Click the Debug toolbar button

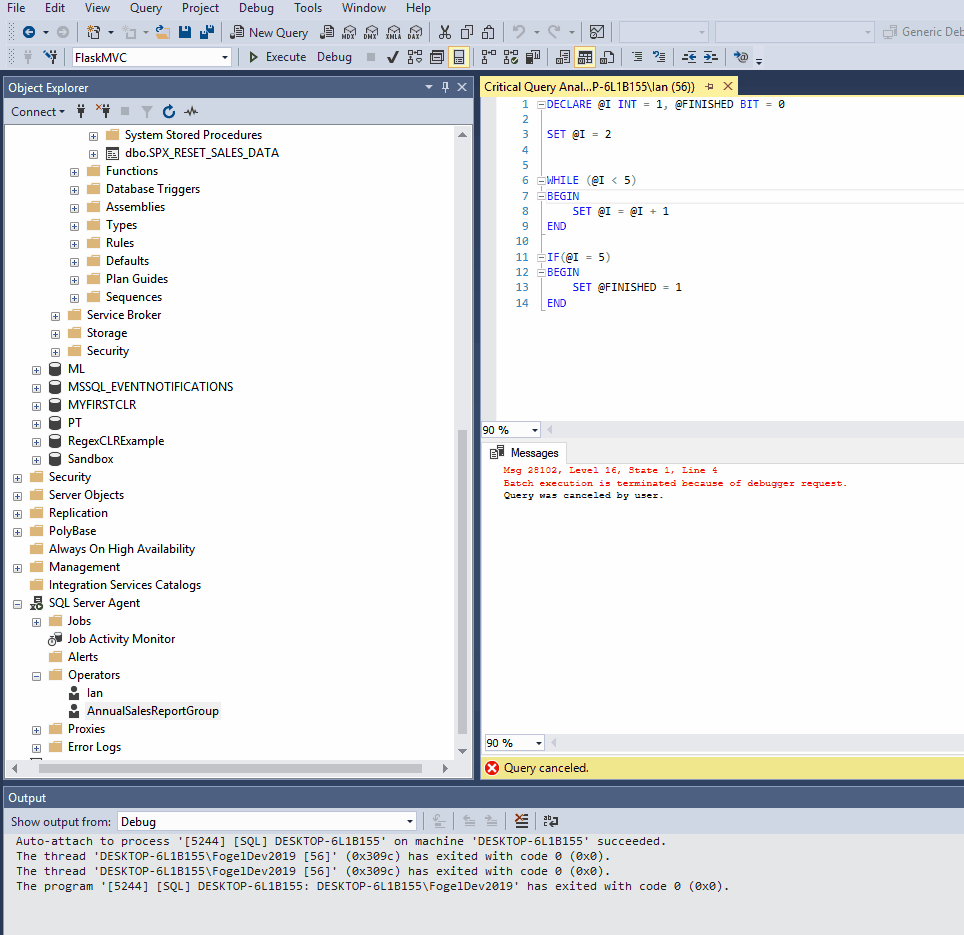(x=334, y=57)
